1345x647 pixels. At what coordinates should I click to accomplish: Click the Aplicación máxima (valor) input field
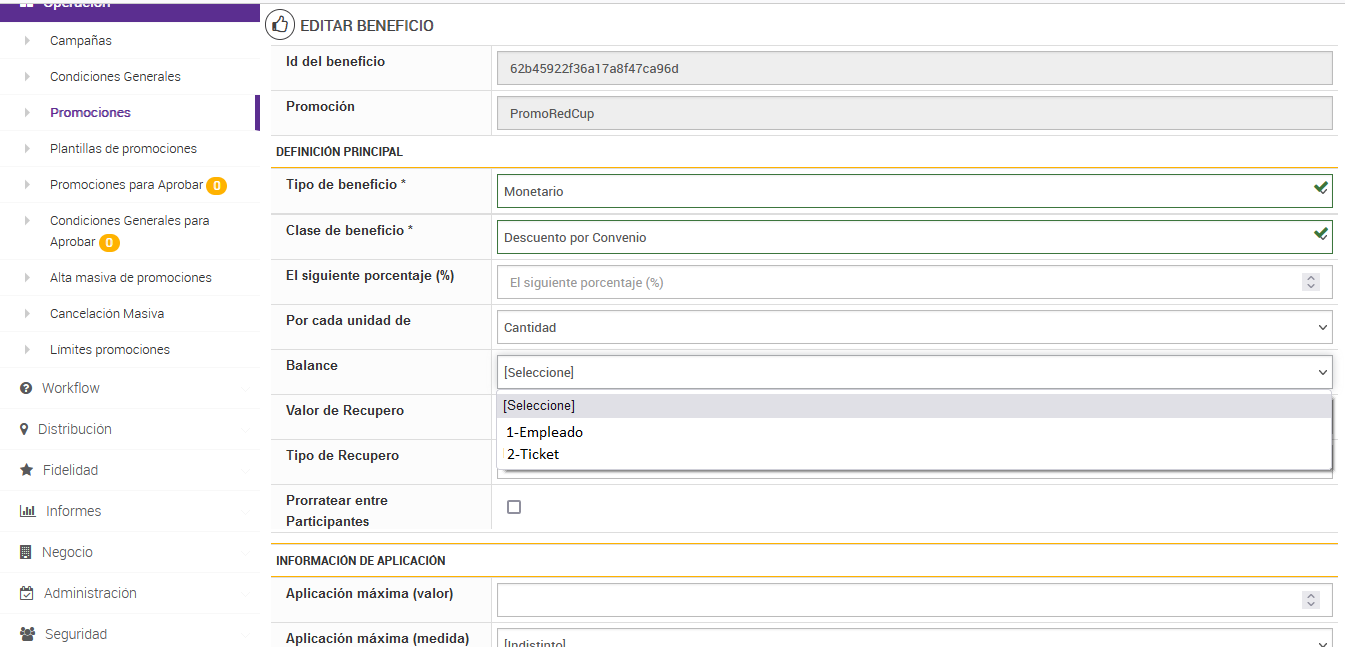[x=900, y=600]
